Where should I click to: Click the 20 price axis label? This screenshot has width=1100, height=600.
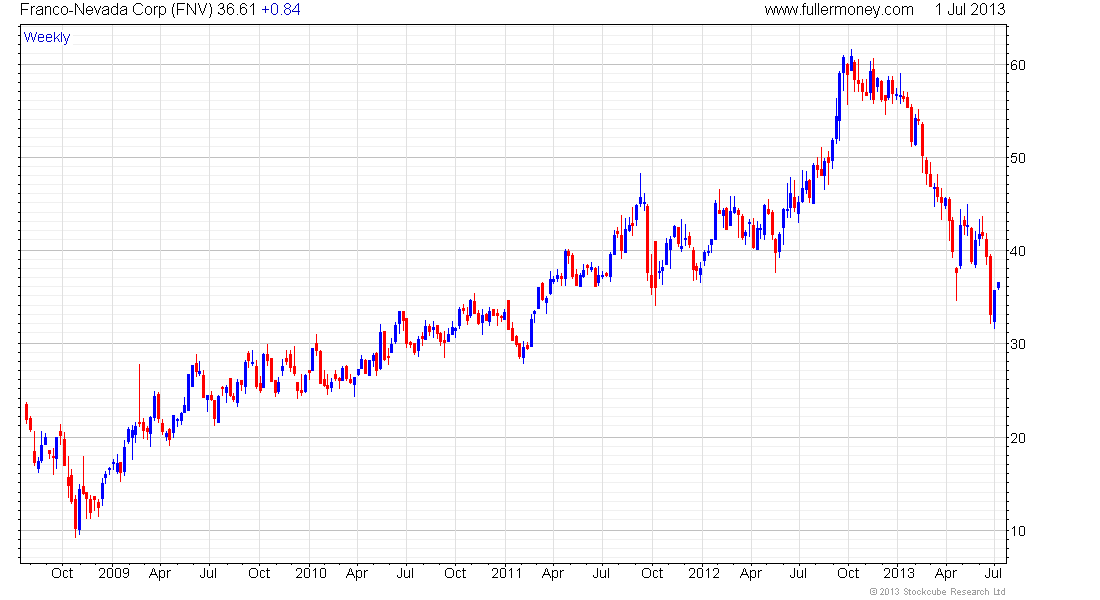point(1018,438)
